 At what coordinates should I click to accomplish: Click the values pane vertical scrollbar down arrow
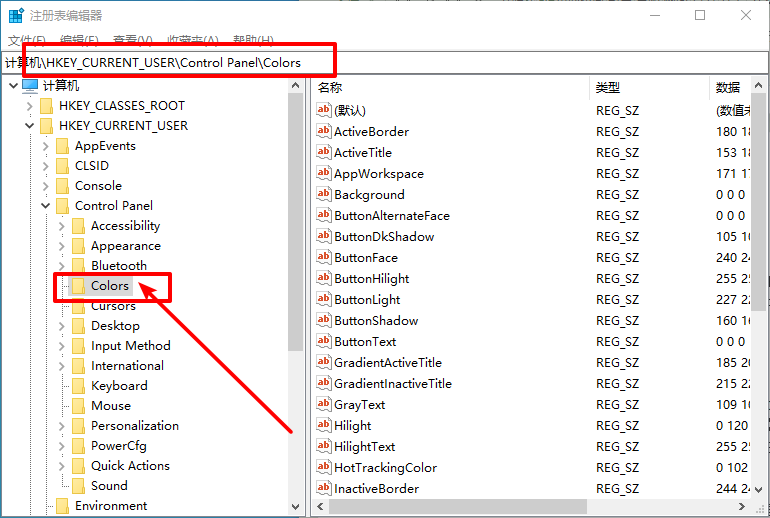click(759, 490)
